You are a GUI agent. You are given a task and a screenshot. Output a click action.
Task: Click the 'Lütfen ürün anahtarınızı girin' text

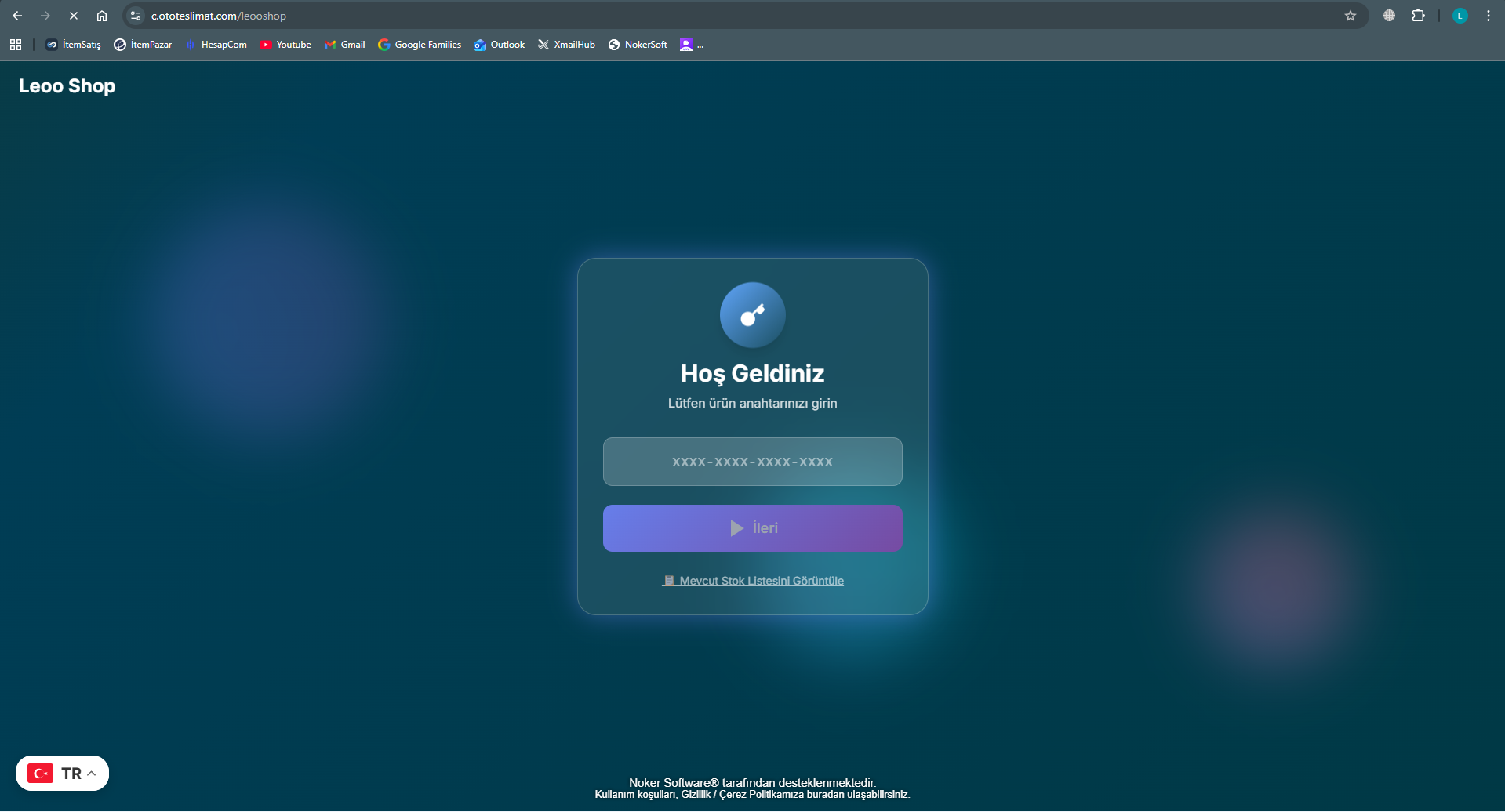coord(753,403)
